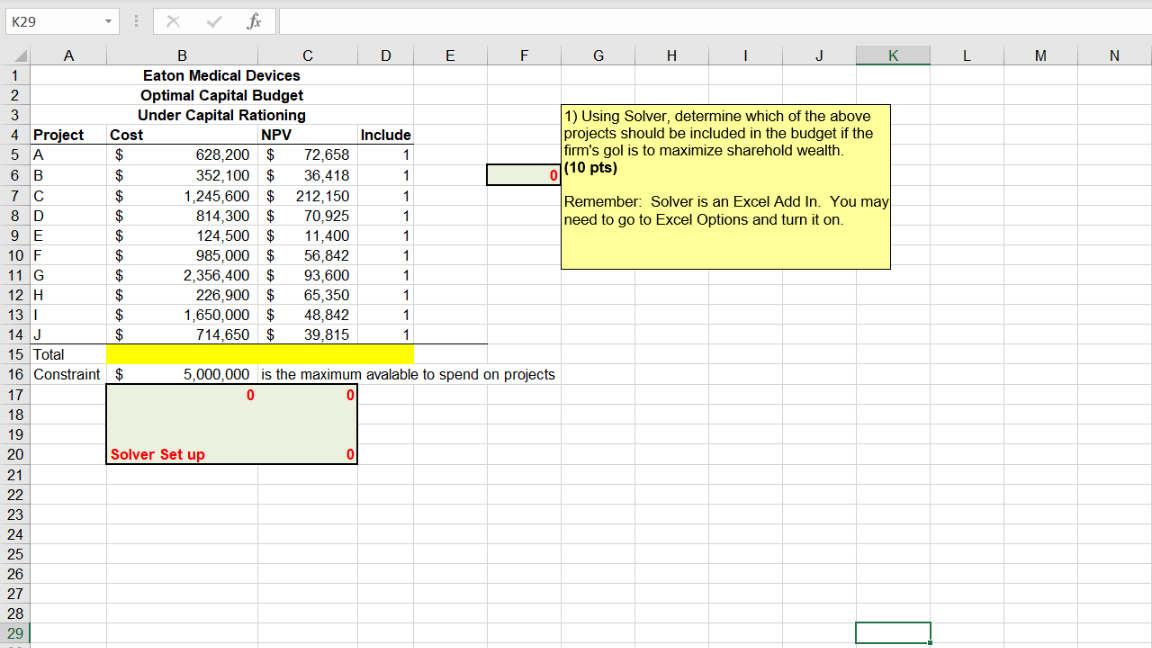Click the 5,000,000 constraint cell
This screenshot has height=648, width=1152.
click(182, 374)
